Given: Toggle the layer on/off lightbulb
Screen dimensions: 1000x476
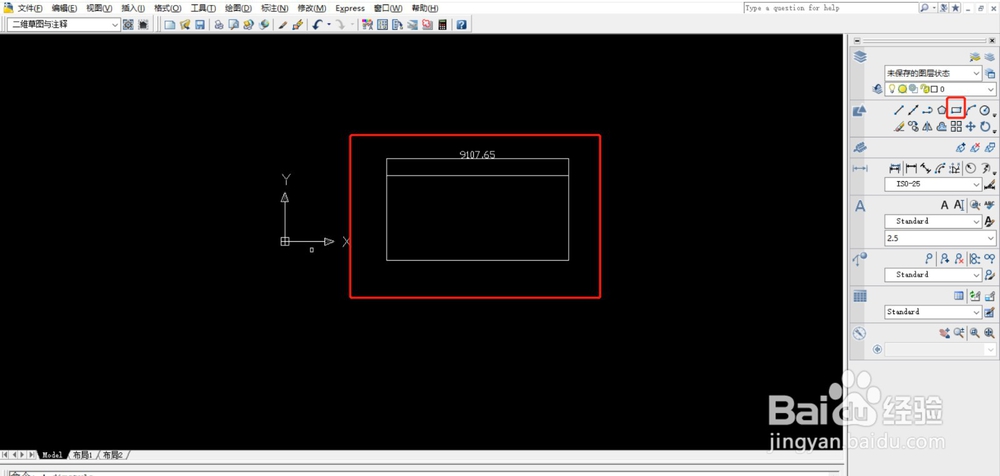Looking at the screenshot, I should [x=892, y=89].
